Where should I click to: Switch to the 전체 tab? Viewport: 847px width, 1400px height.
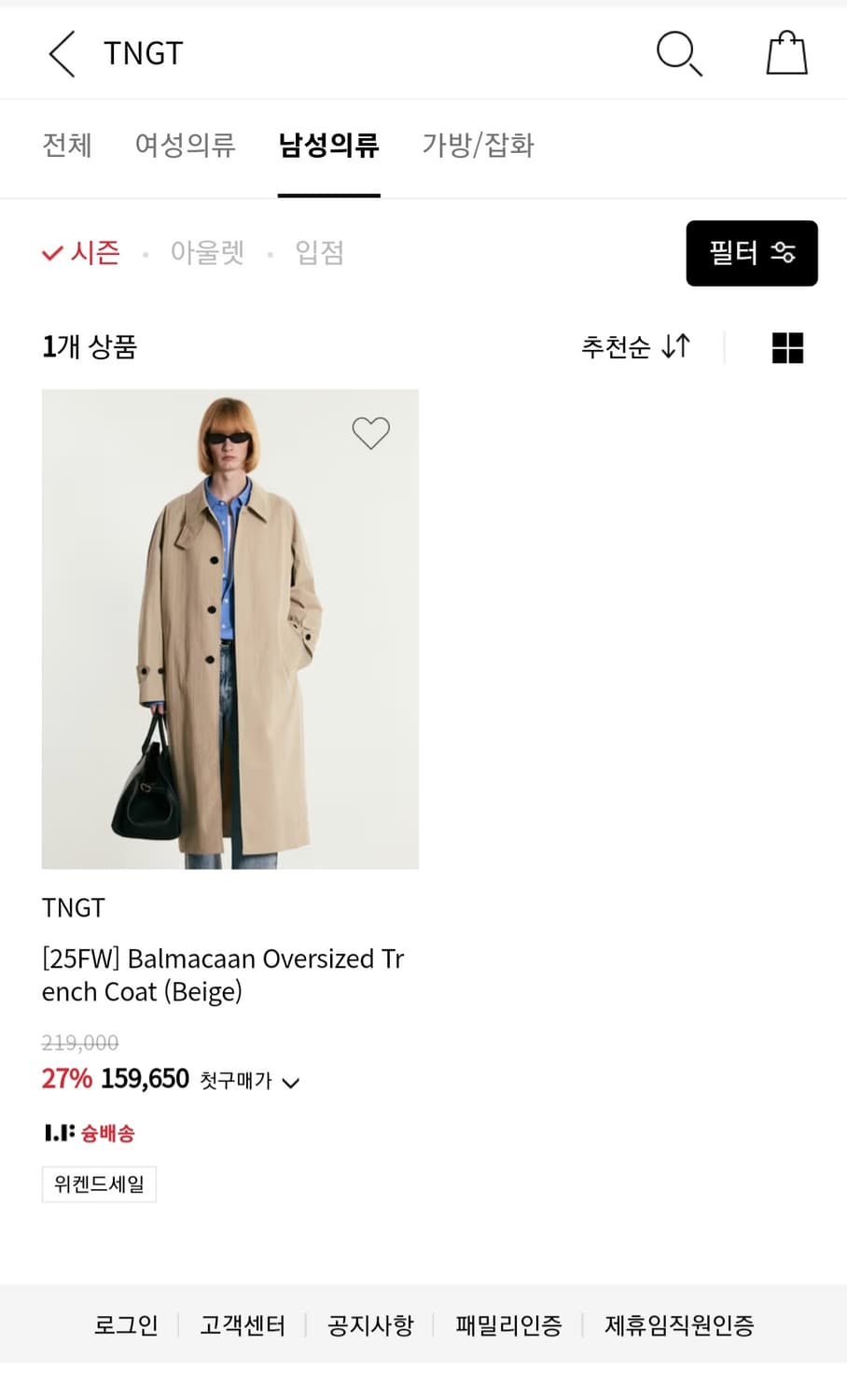(x=67, y=146)
